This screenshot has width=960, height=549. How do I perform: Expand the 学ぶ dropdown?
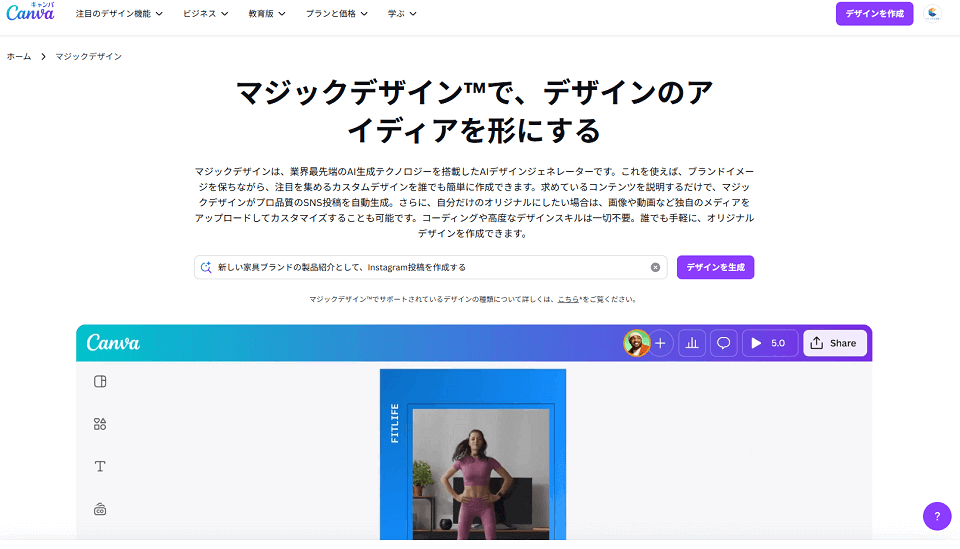coord(402,13)
